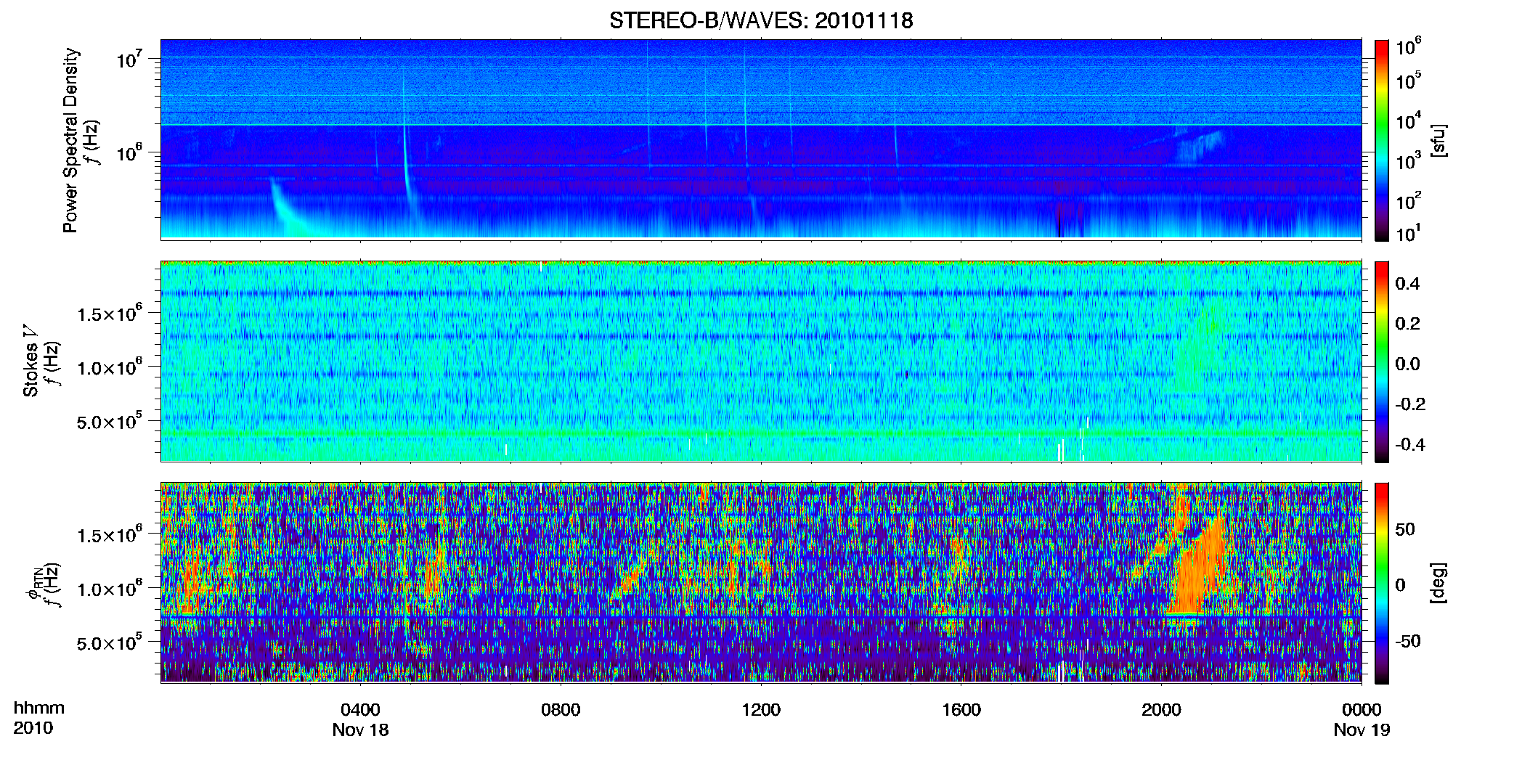Click the 0800 time tick label
Viewport: 1522px width, 784px height.
click(x=561, y=710)
